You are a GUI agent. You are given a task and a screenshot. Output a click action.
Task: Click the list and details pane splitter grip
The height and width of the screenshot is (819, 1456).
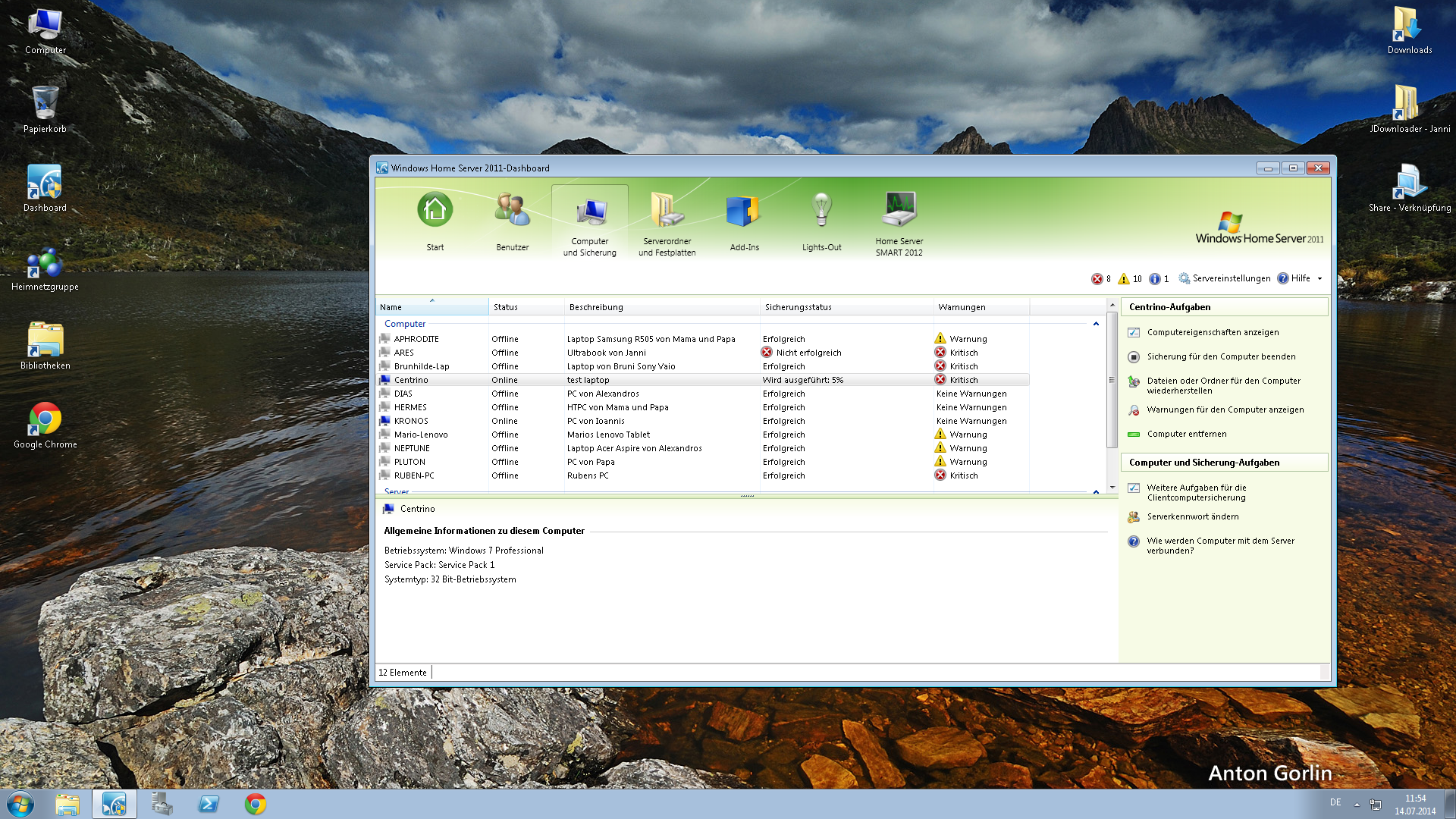tap(747, 496)
